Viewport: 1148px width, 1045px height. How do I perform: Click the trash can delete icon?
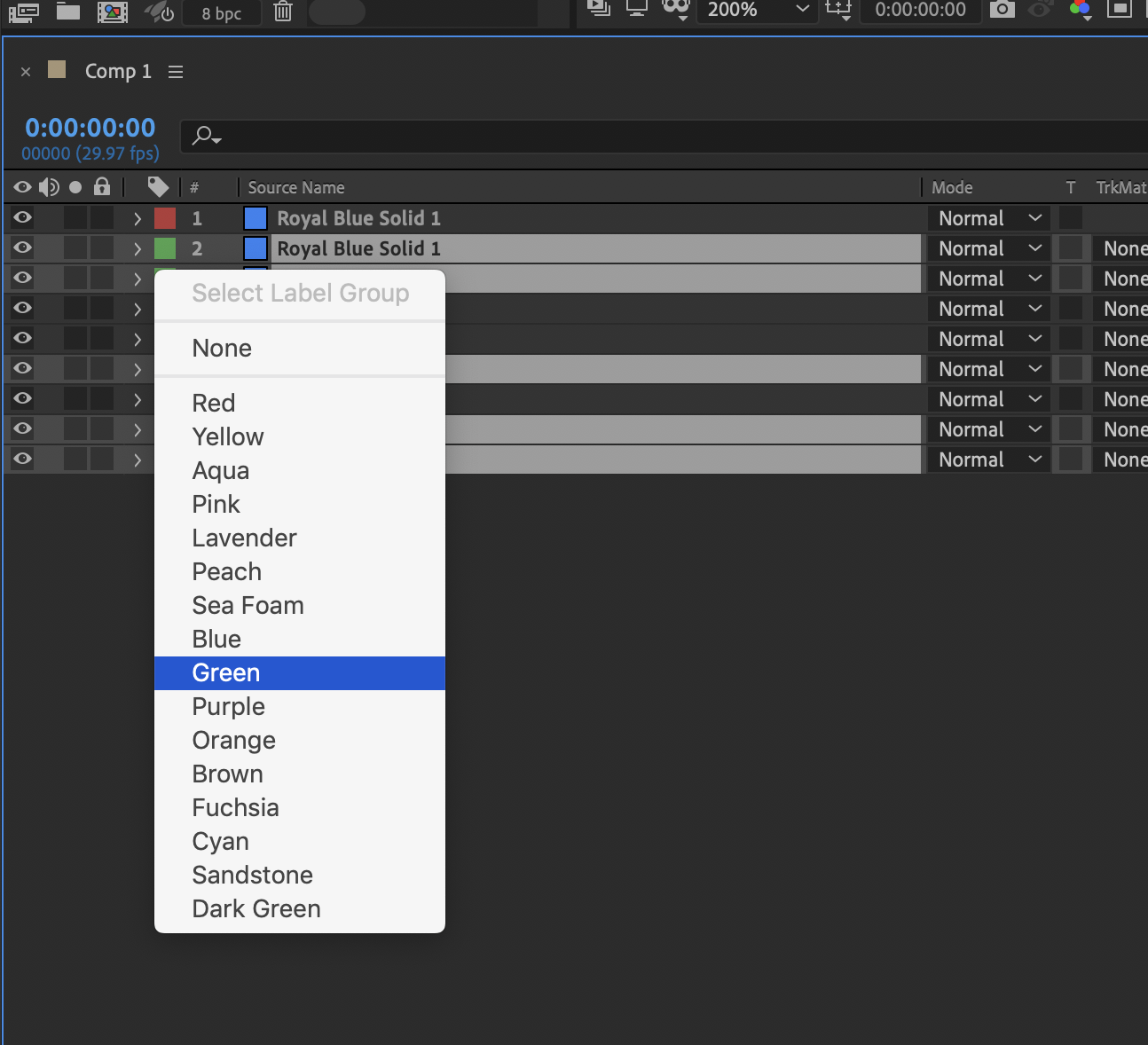(x=282, y=11)
